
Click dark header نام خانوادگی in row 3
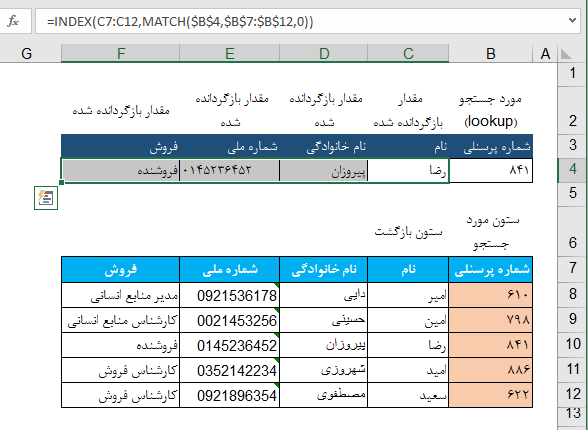tap(324, 146)
